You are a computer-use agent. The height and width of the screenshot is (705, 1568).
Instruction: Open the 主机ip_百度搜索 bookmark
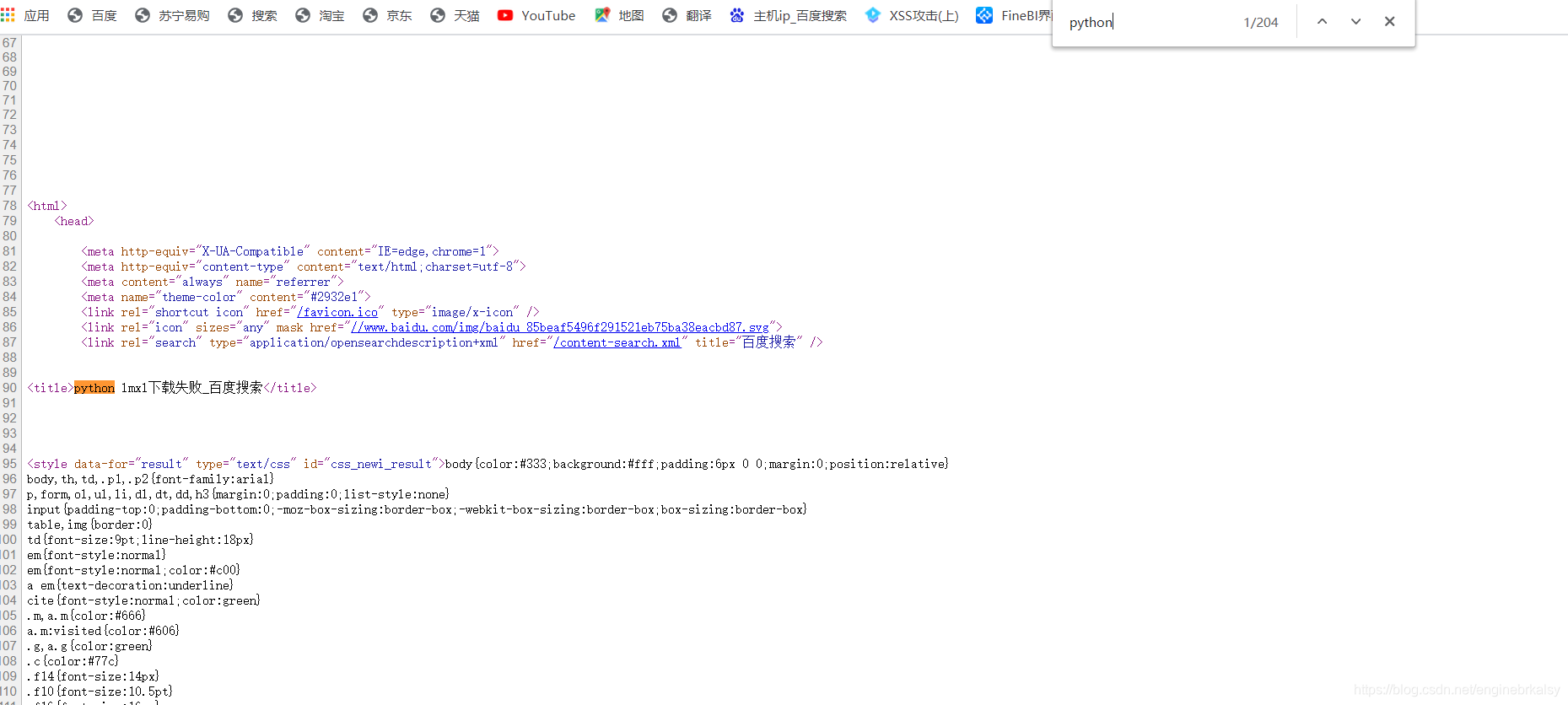click(x=789, y=15)
